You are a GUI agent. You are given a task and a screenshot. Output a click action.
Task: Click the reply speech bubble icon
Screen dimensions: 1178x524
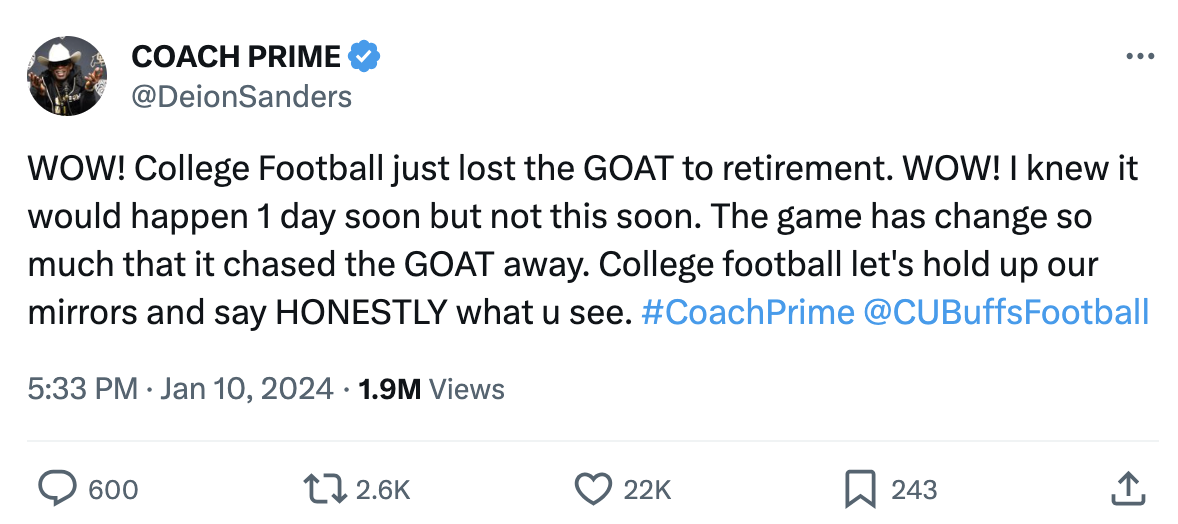tap(57, 489)
